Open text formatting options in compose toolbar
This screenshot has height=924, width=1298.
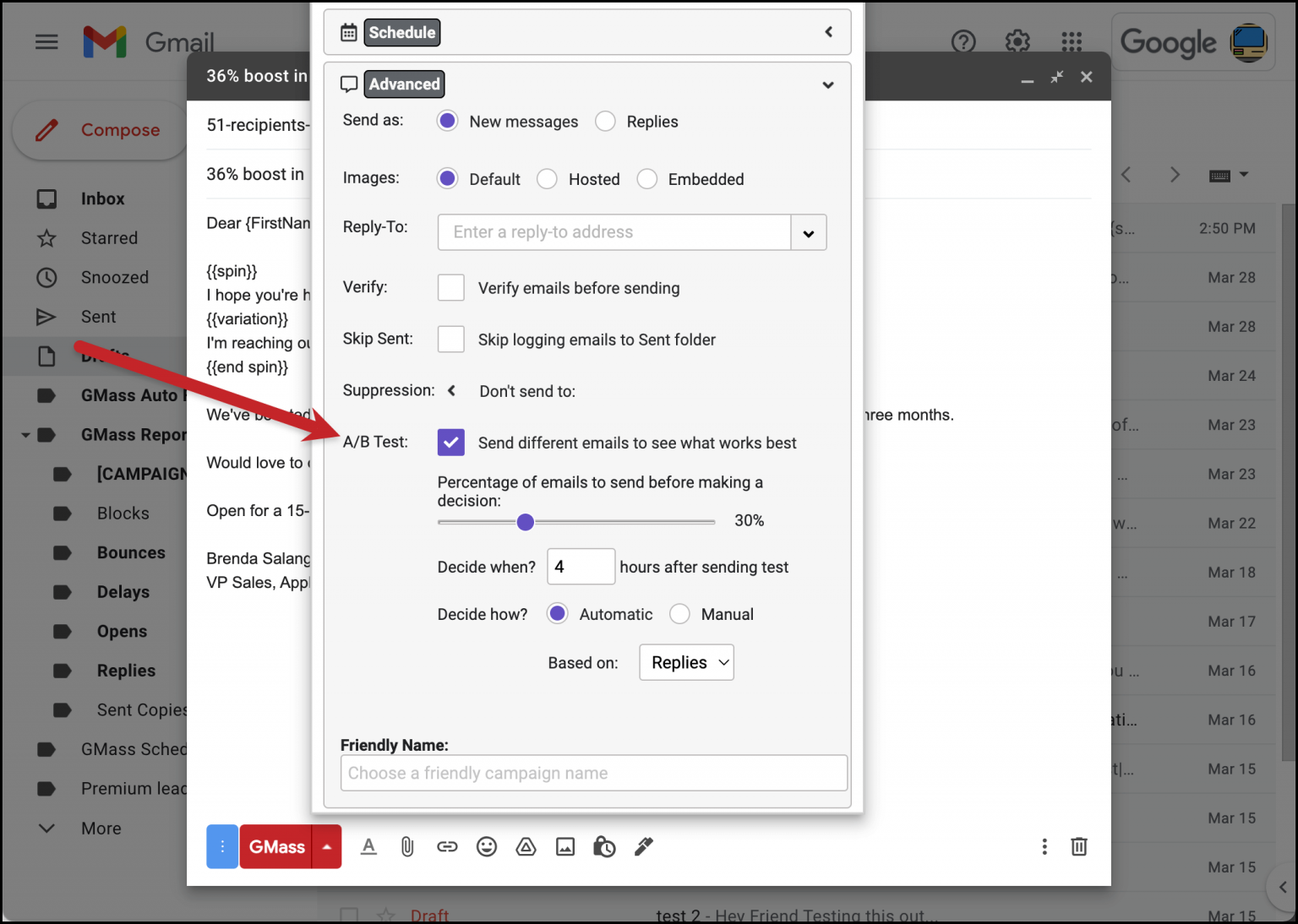[x=368, y=846]
